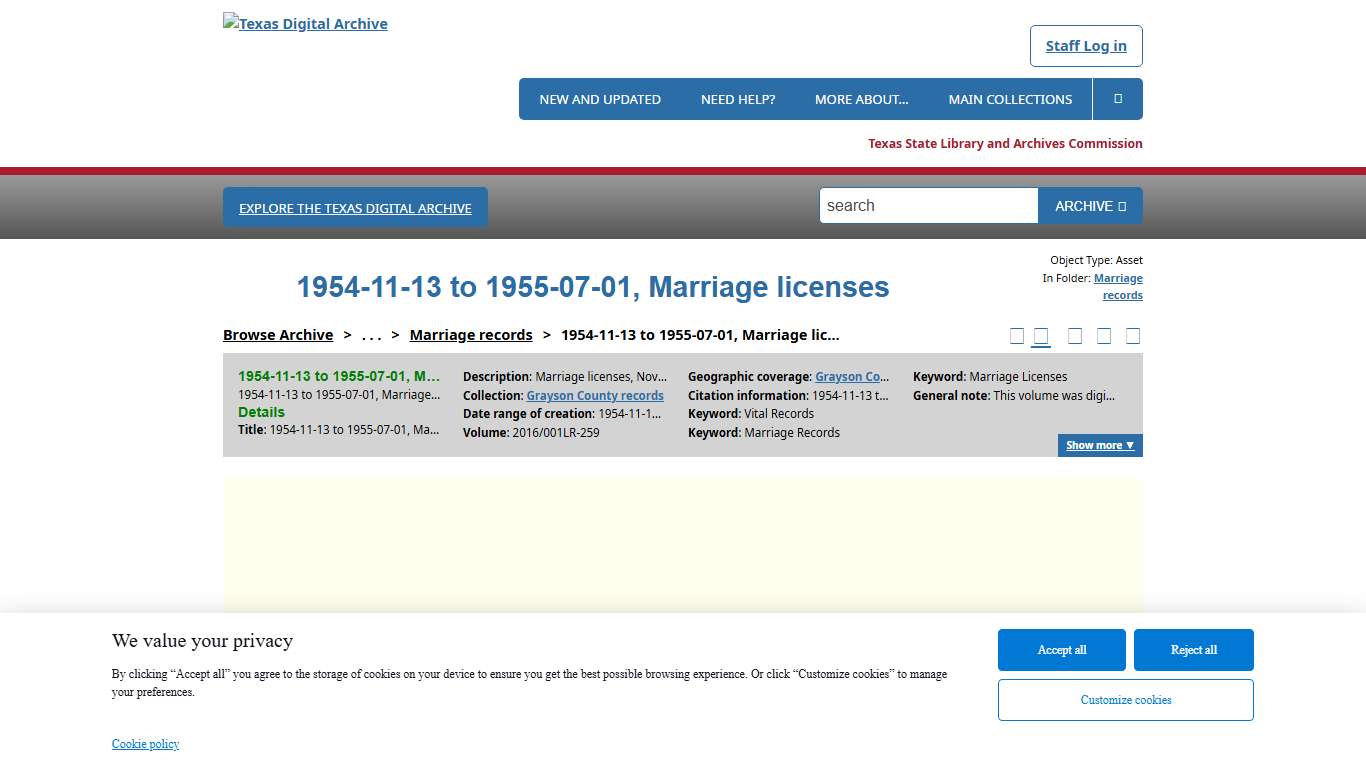Click inside the search input field

pyautogui.click(x=928, y=205)
